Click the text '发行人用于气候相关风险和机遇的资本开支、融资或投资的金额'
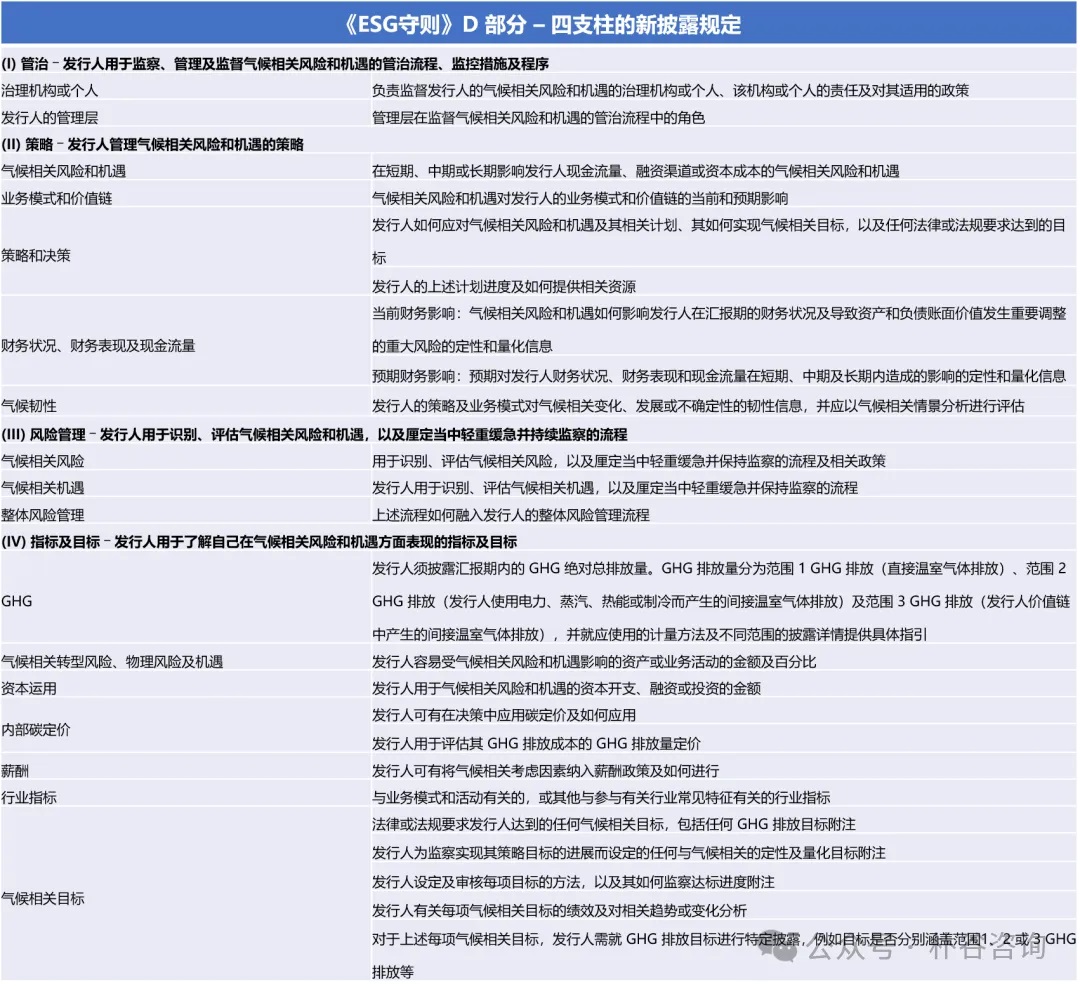Image resolution: width=1080 pixels, height=989 pixels. 566,689
